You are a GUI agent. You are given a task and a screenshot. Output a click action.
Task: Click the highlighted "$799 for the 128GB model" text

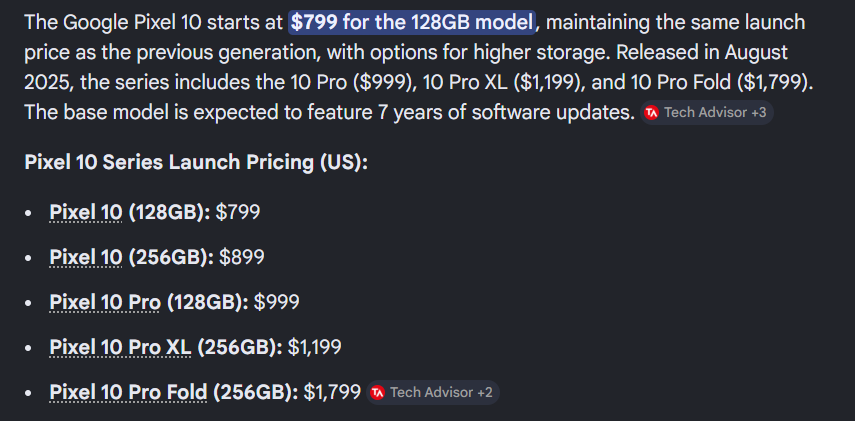pyautogui.click(x=413, y=21)
